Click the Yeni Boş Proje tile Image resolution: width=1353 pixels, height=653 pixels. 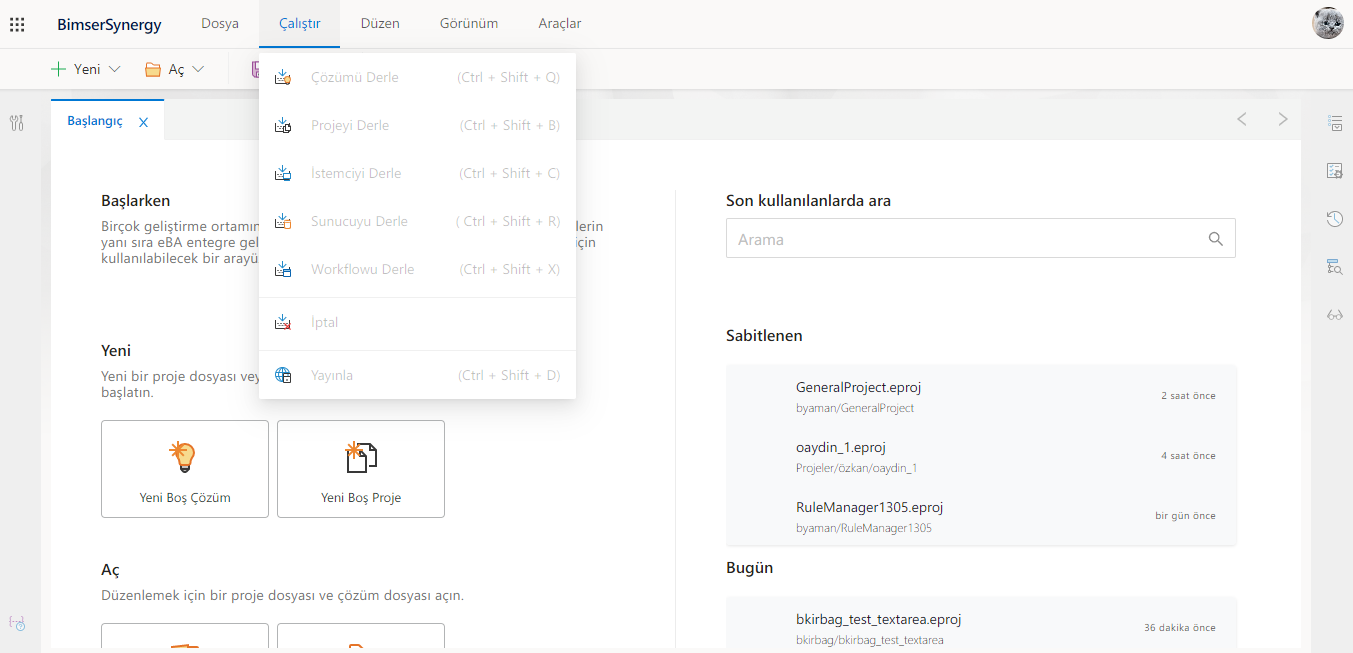tap(361, 469)
